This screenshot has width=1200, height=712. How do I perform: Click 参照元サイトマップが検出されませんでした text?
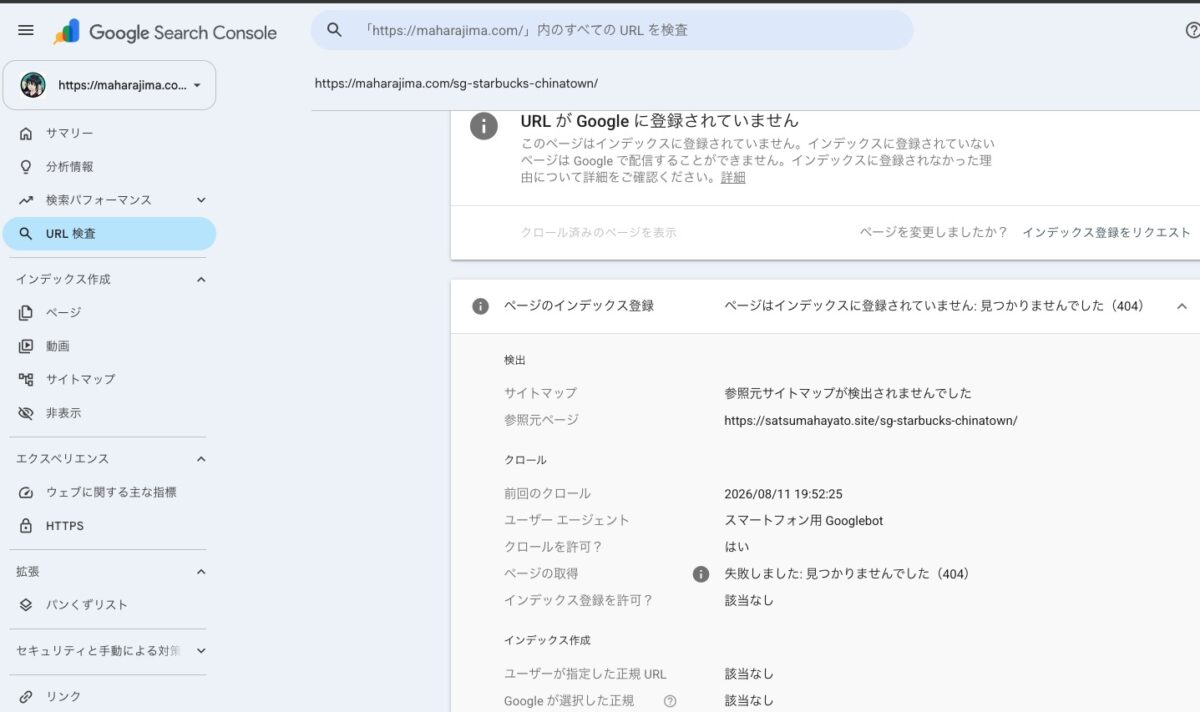tap(848, 393)
